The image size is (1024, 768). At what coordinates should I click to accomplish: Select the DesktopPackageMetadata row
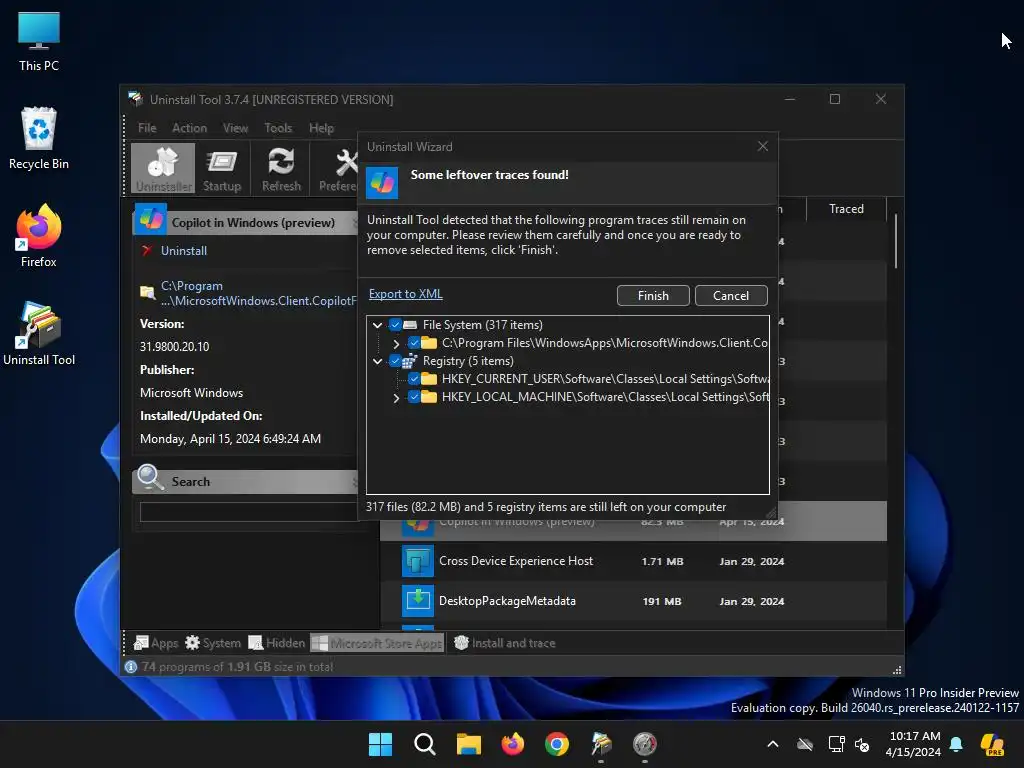click(x=633, y=601)
